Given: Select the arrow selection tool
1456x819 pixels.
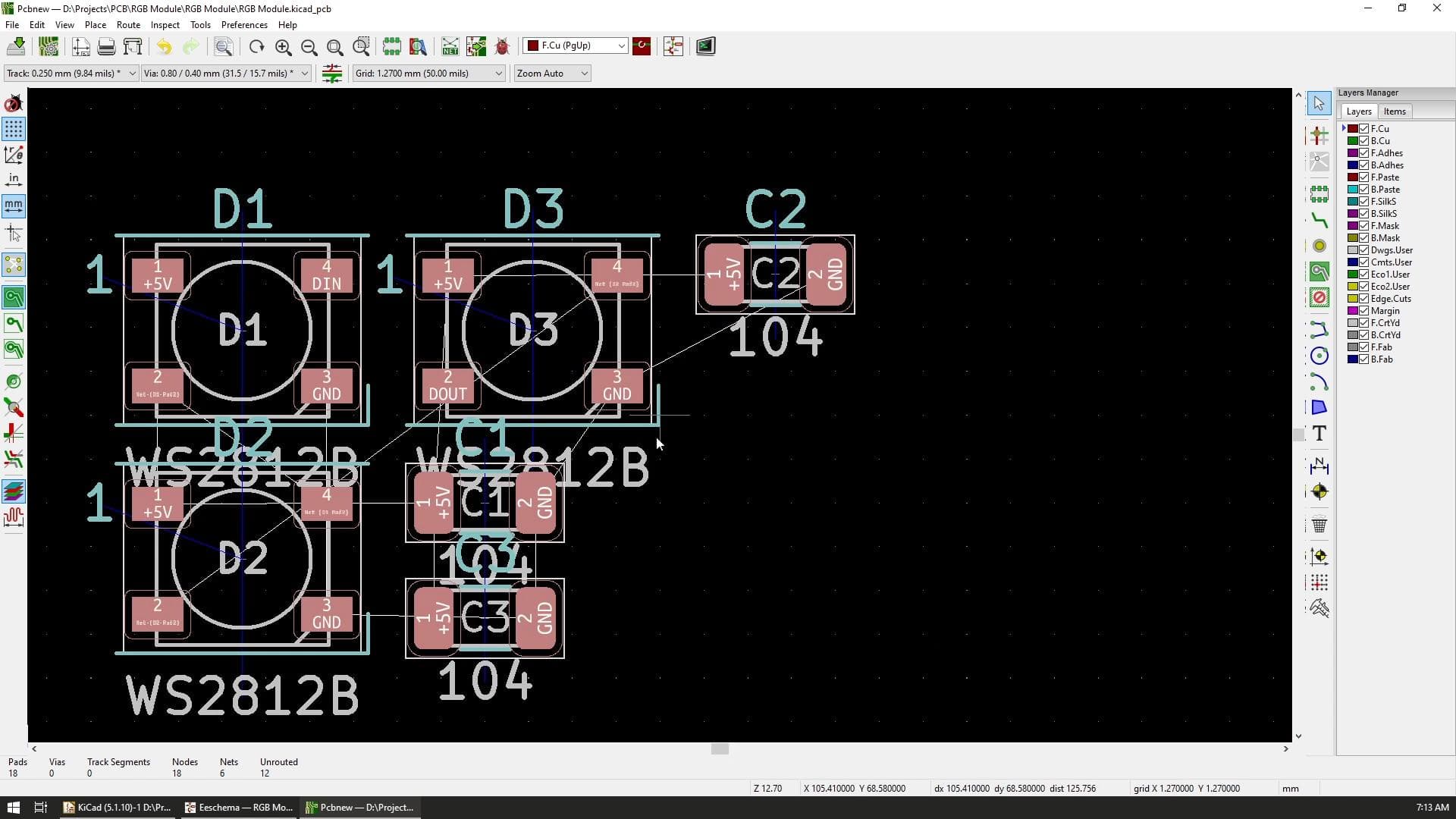Looking at the screenshot, I should (1318, 102).
